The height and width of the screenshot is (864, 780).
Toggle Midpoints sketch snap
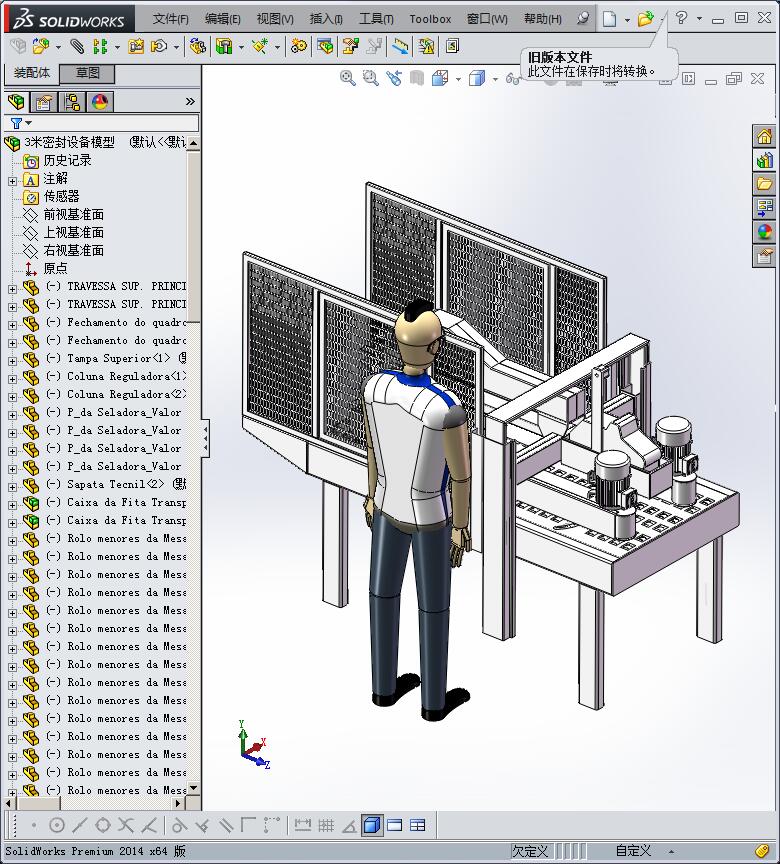[x=80, y=825]
